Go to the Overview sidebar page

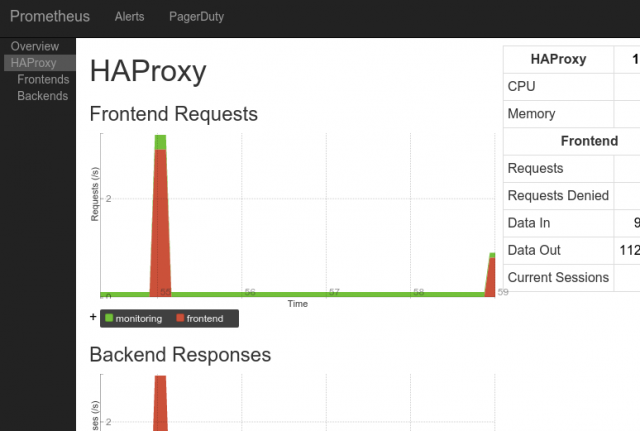tap(35, 46)
